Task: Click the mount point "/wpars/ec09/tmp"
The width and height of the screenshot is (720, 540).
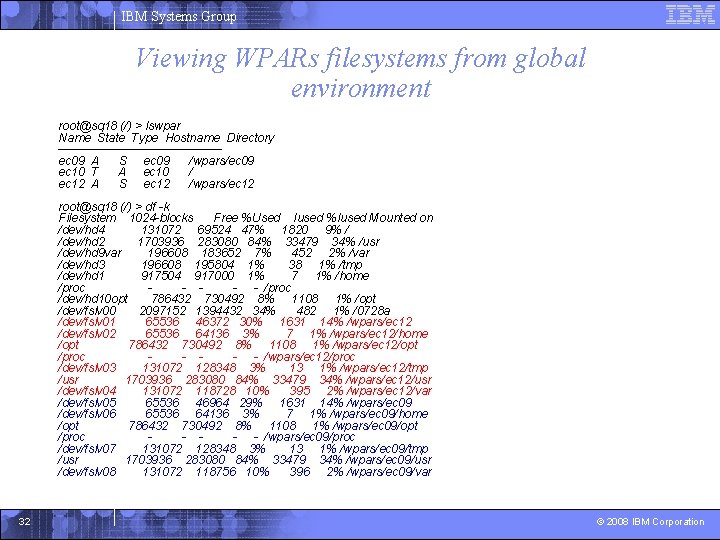Action: pos(384,448)
